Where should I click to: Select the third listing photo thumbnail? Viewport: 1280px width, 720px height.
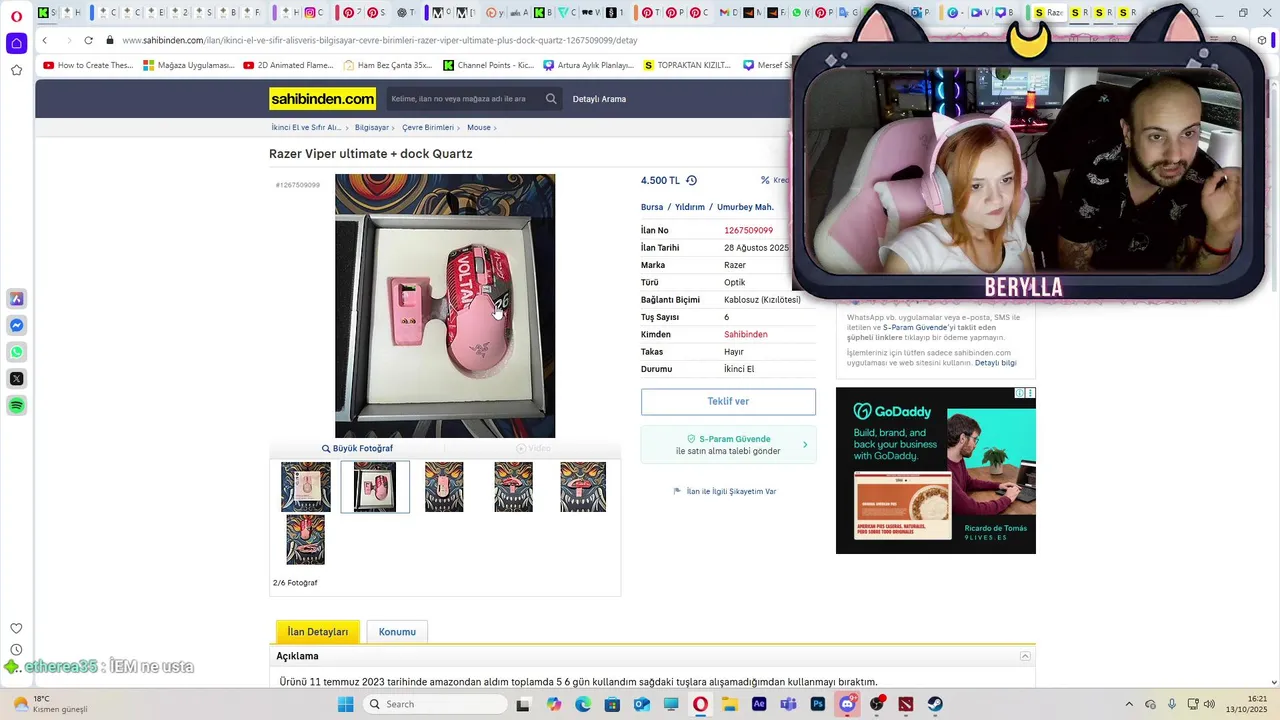(x=444, y=487)
